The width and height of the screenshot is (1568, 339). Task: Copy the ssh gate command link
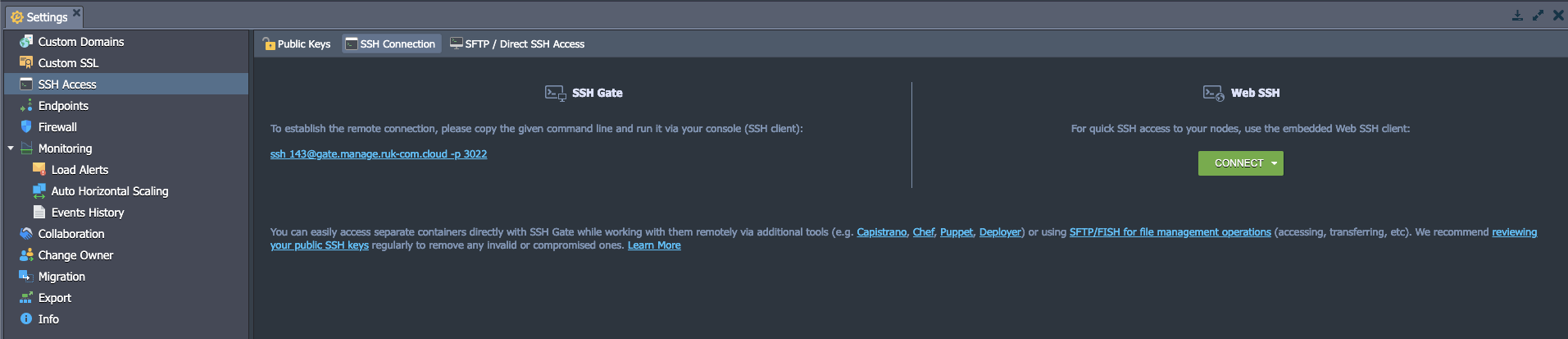click(379, 153)
